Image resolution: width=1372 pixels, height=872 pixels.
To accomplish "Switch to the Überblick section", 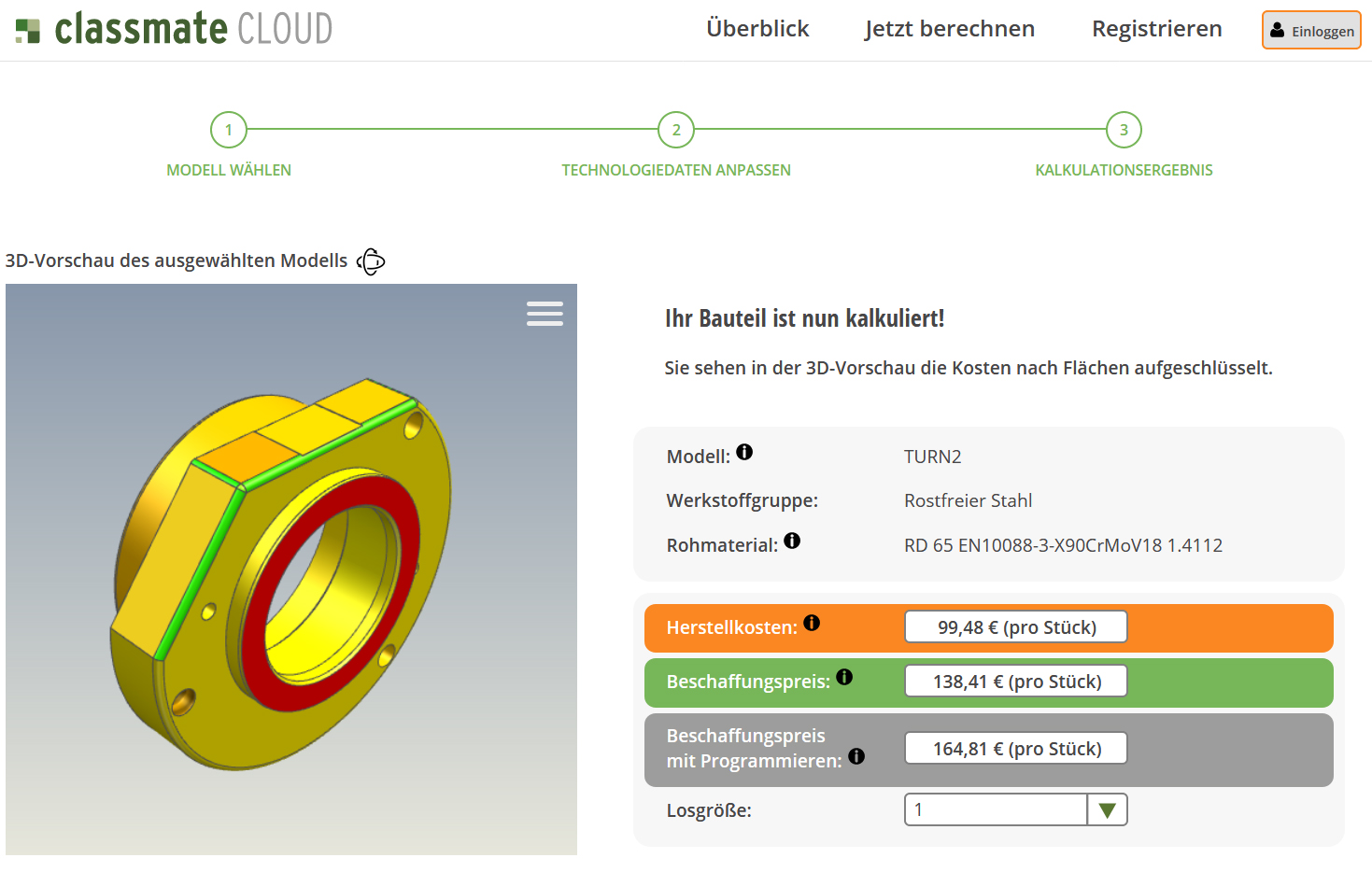I will click(757, 29).
